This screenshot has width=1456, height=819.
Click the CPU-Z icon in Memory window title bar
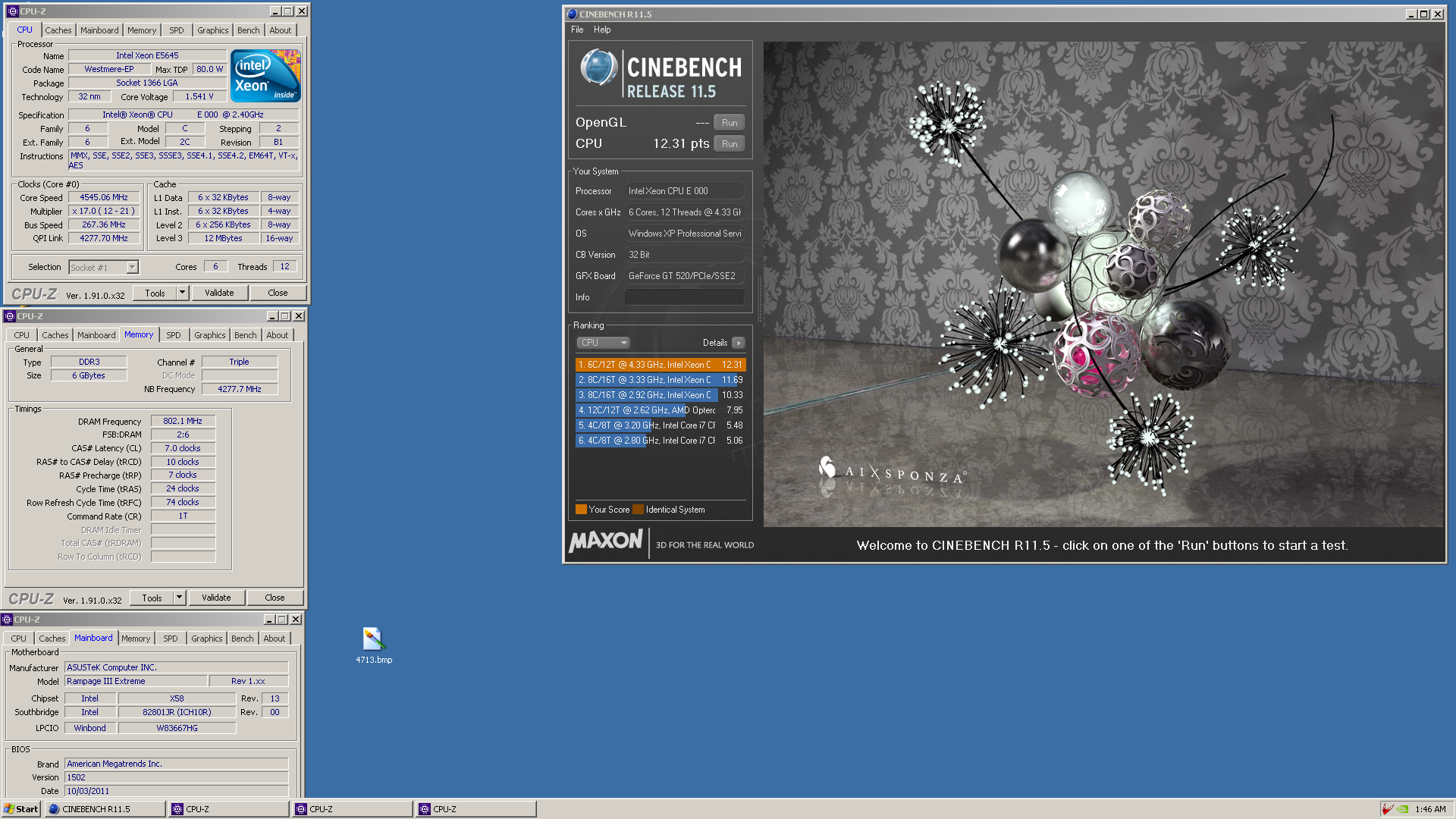9,316
